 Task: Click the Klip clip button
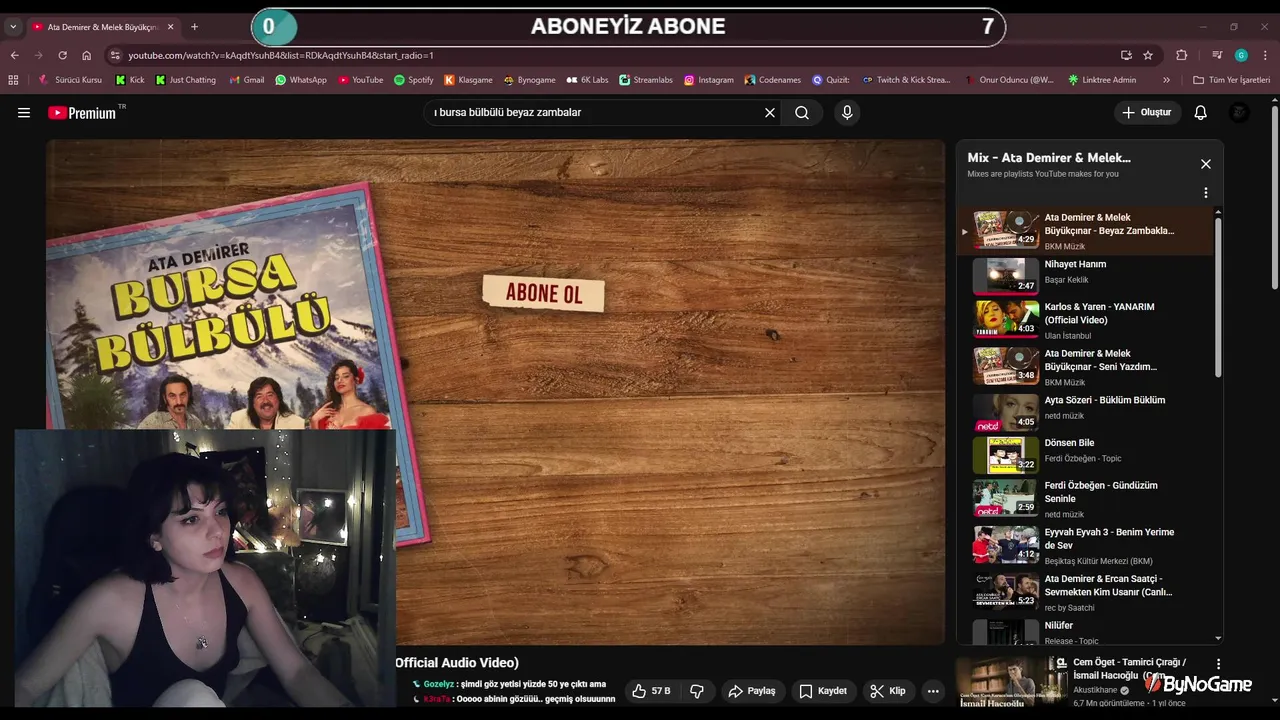pos(888,691)
